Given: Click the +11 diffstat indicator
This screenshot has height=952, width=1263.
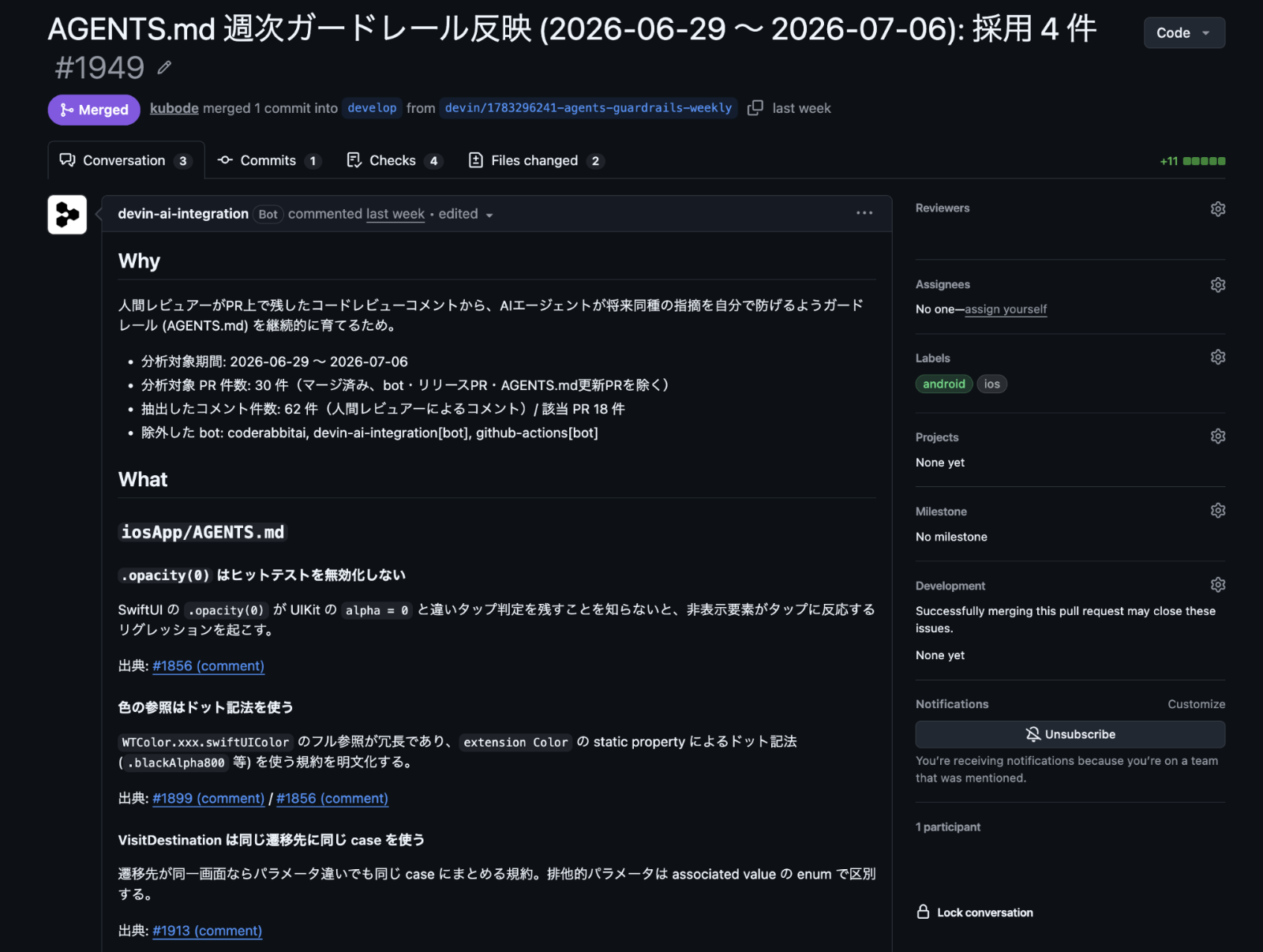Looking at the screenshot, I should 1193,161.
